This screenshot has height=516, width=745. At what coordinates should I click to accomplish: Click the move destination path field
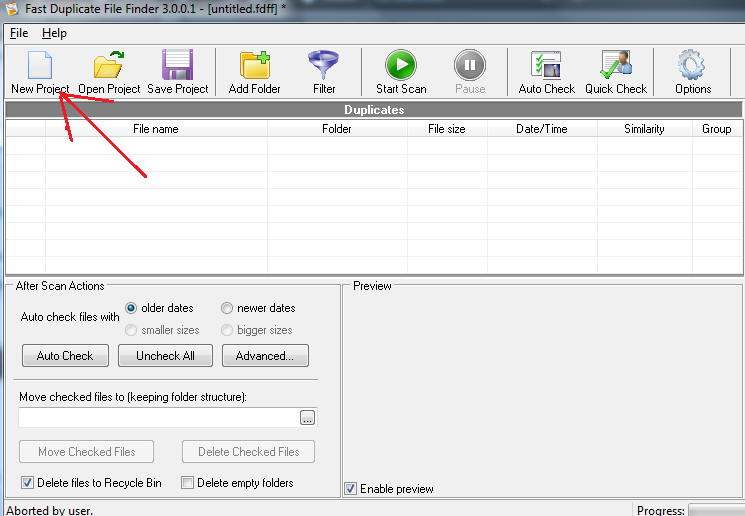(159, 418)
